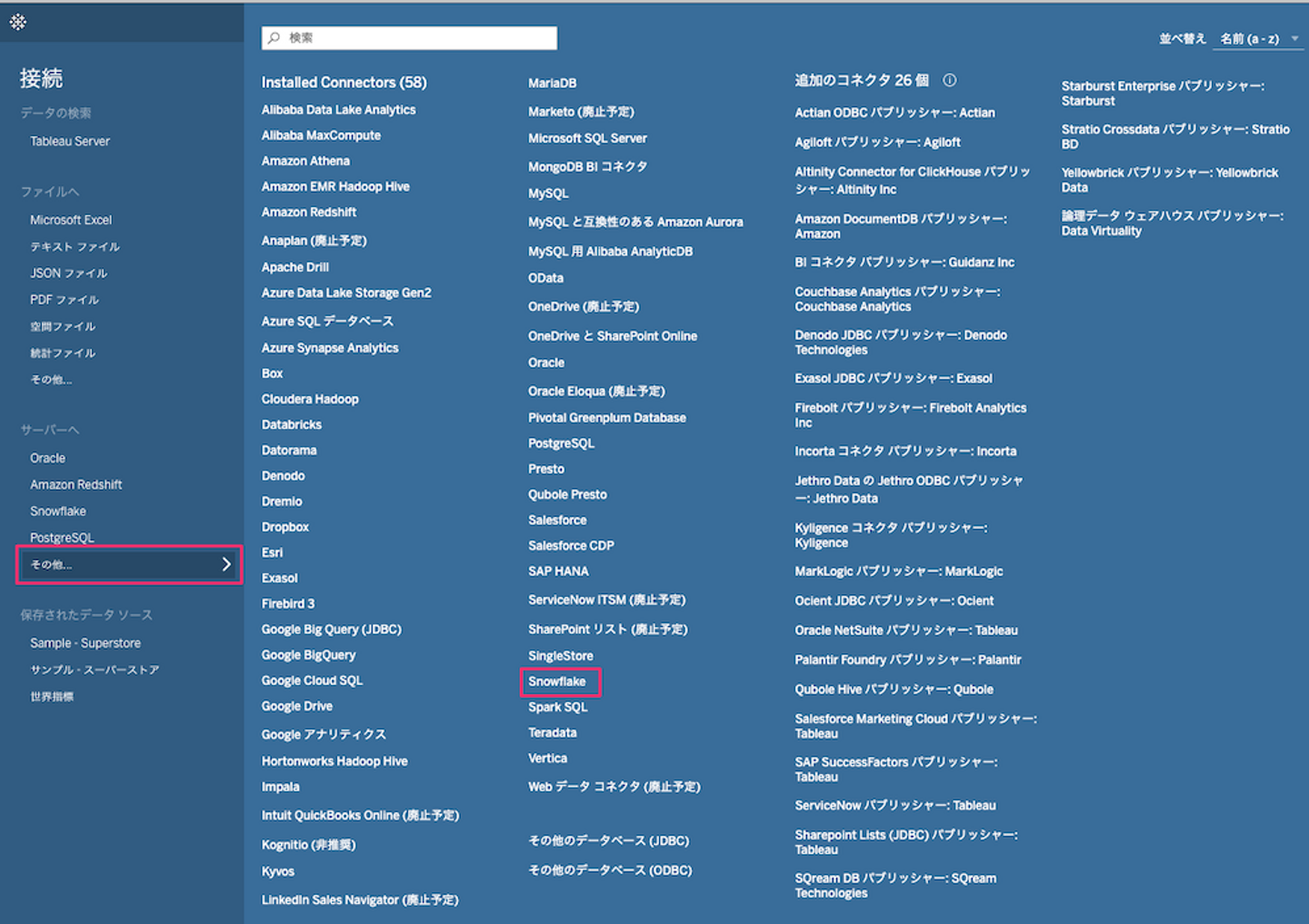Choose Microsoft SQL Server connector

[x=587, y=138]
